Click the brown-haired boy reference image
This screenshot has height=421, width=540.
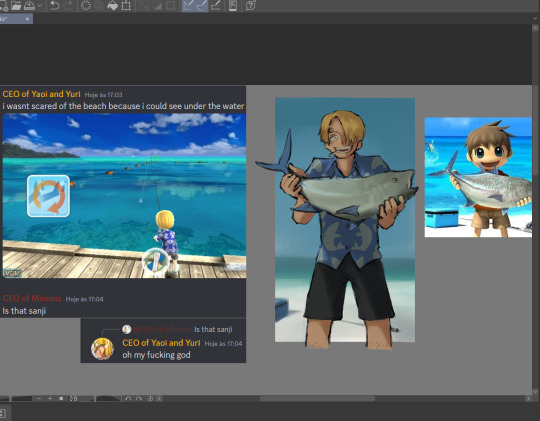point(478,177)
